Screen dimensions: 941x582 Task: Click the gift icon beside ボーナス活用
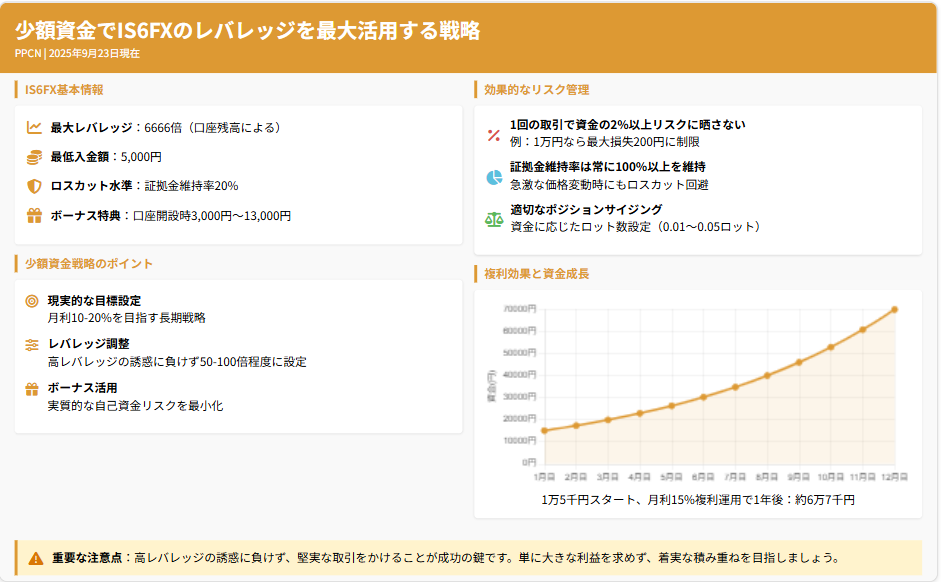(32, 388)
